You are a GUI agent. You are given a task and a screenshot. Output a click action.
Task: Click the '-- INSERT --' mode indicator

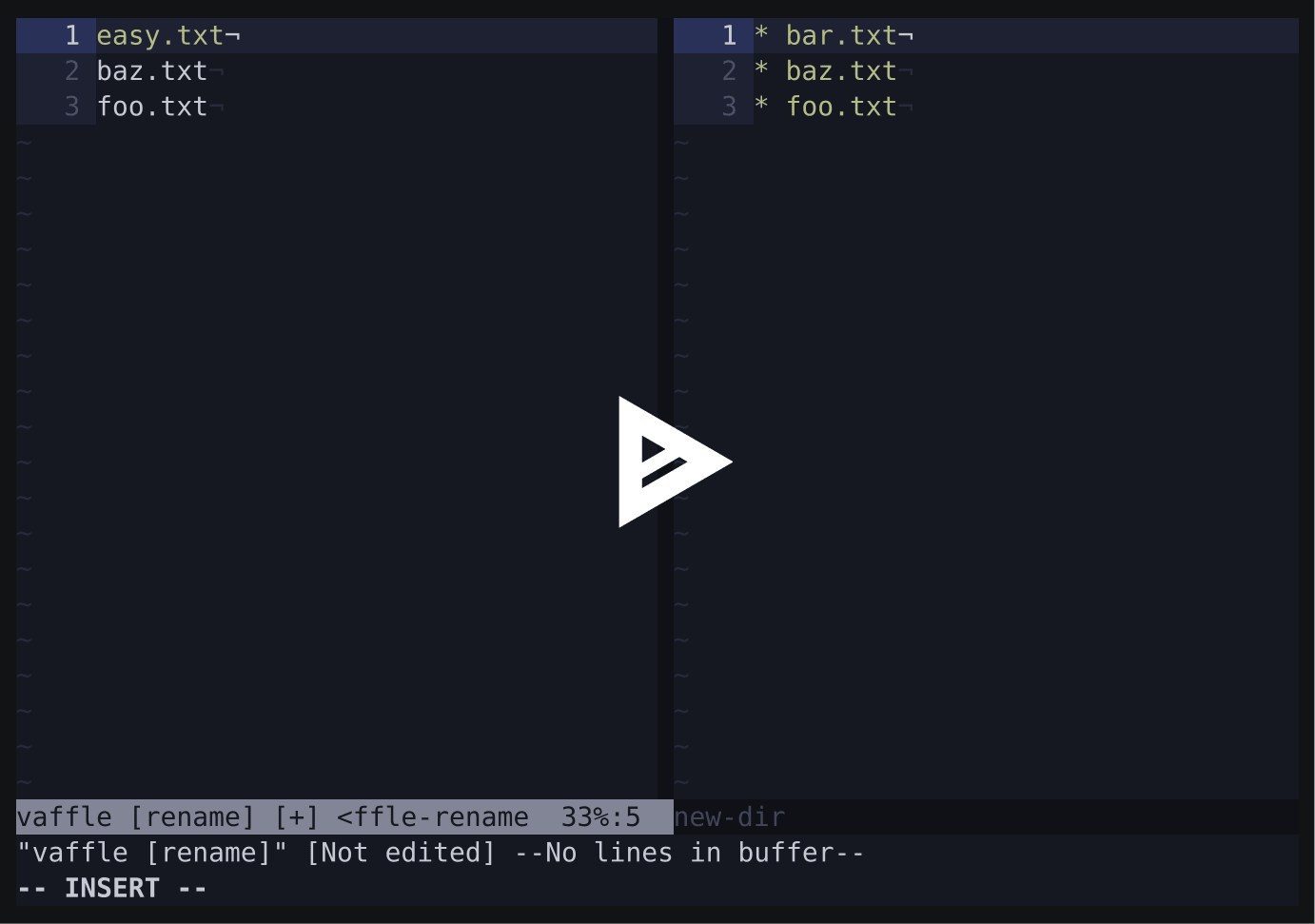[112, 889]
